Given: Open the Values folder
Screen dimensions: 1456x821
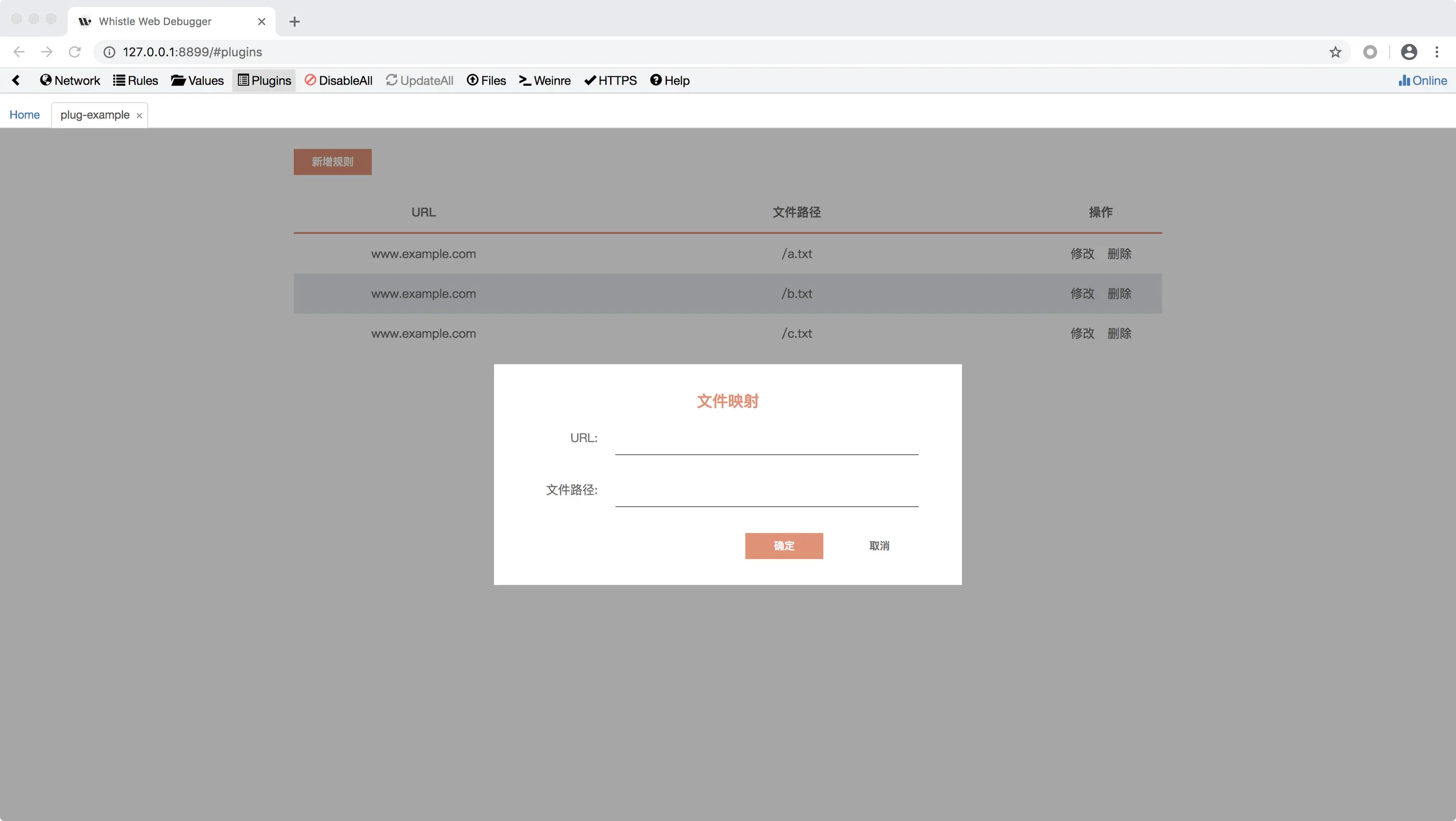Looking at the screenshot, I should pos(197,80).
